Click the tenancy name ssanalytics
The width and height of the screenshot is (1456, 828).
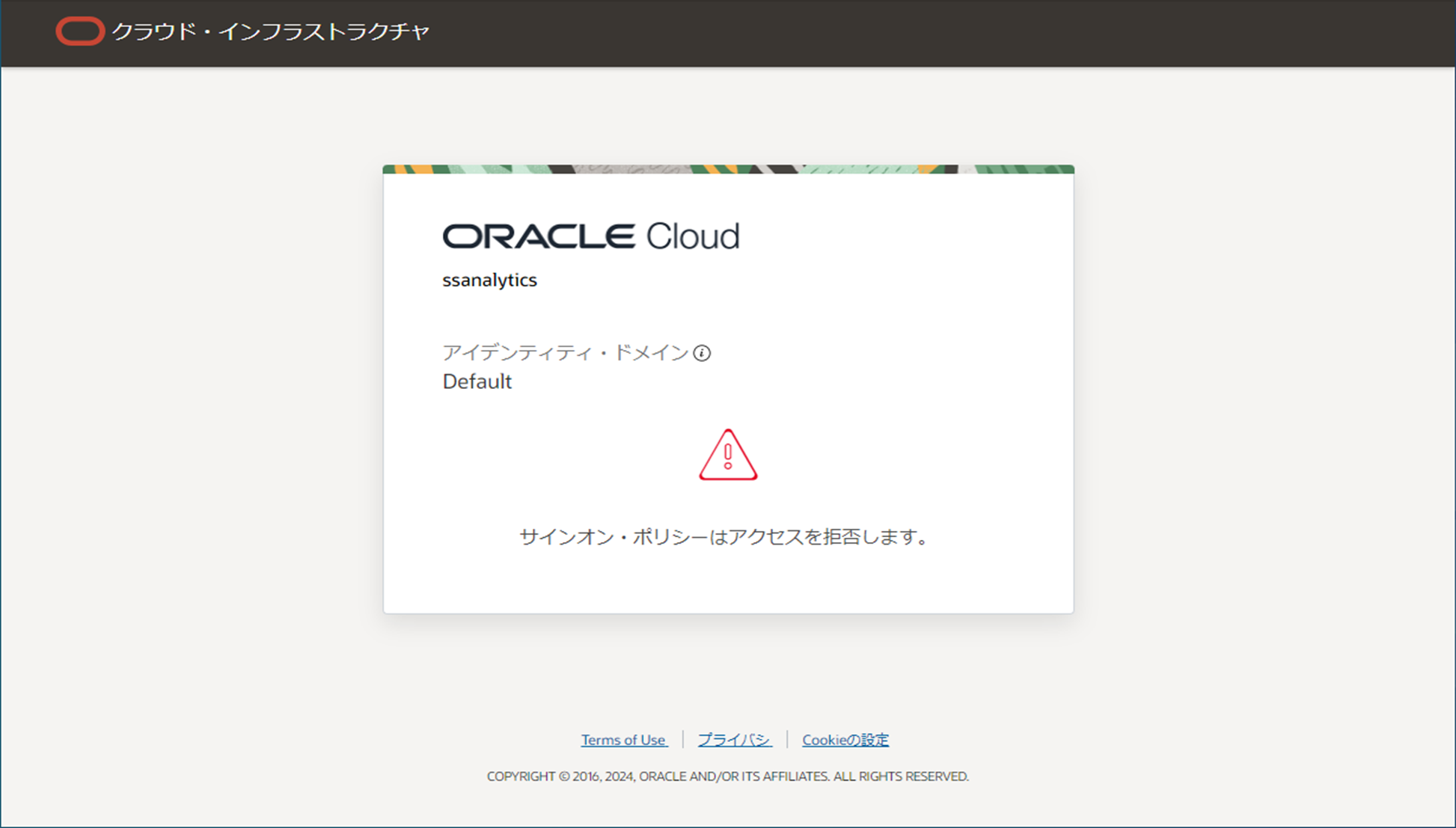pos(489,280)
